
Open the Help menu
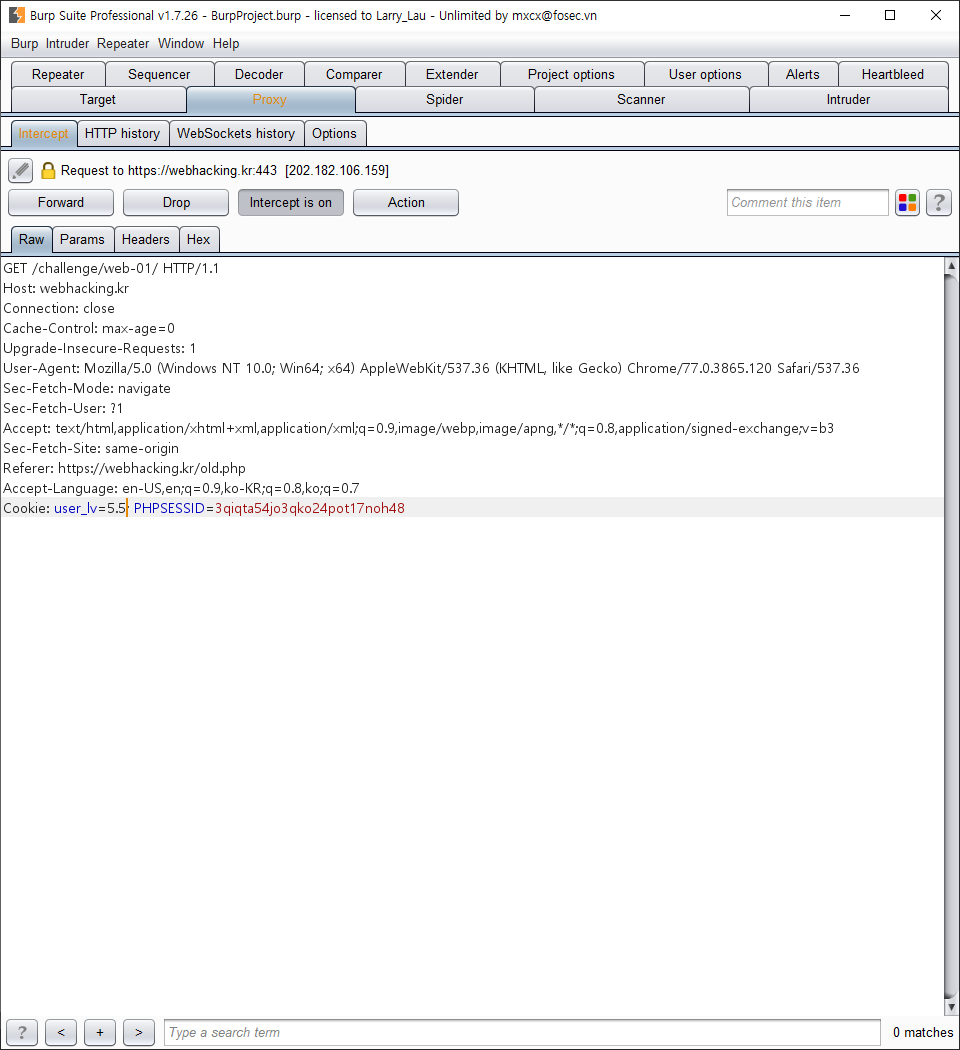pyautogui.click(x=226, y=44)
